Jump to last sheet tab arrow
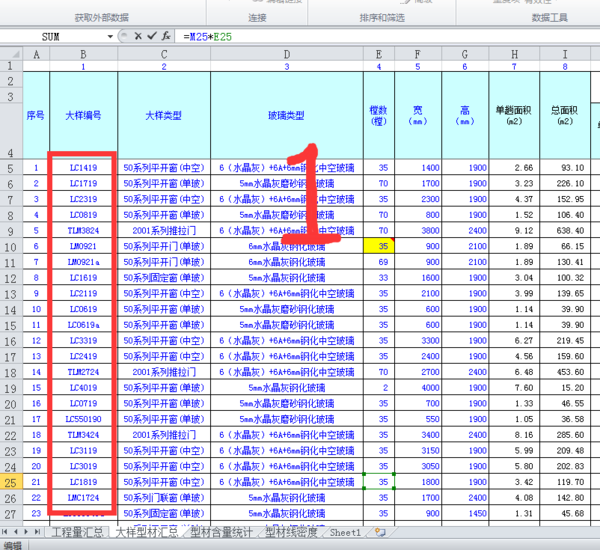Image resolution: width=600 pixels, height=550 pixels. 37,532
